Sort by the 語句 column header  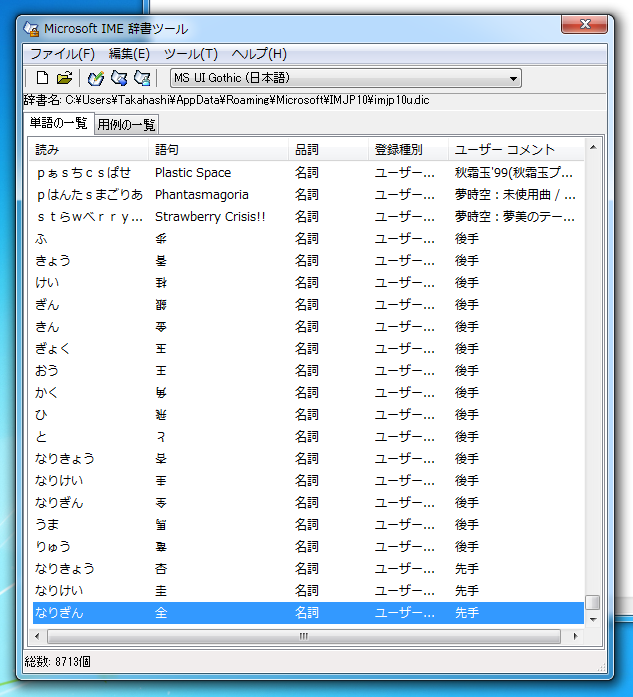coord(218,149)
